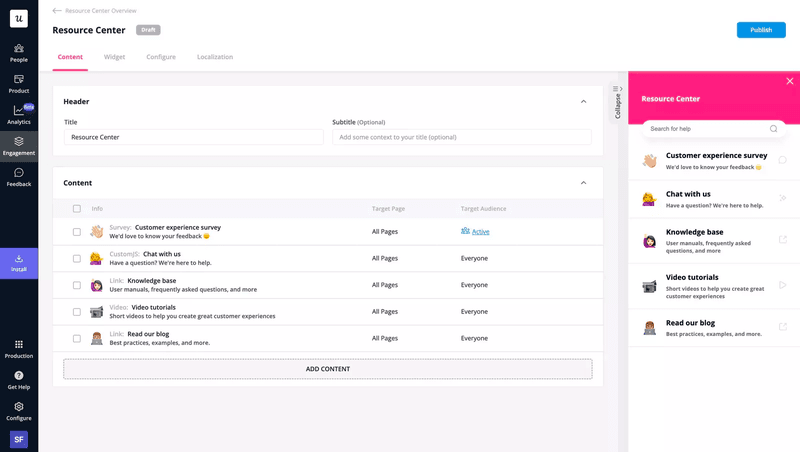Collapse the Content section chevron
The width and height of the screenshot is (800, 452).
tap(583, 183)
